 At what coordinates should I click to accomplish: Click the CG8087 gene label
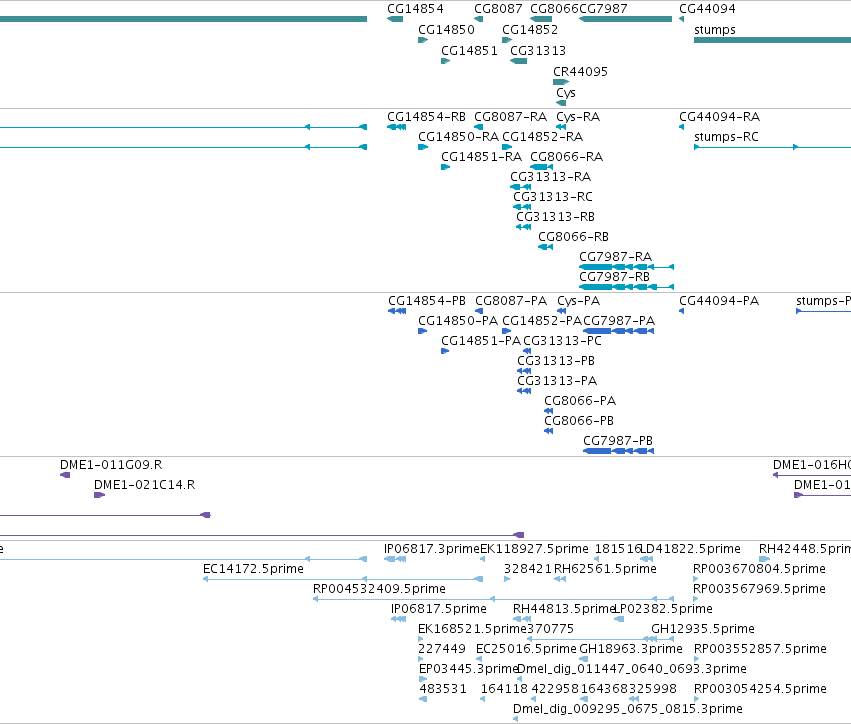coord(498,9)
